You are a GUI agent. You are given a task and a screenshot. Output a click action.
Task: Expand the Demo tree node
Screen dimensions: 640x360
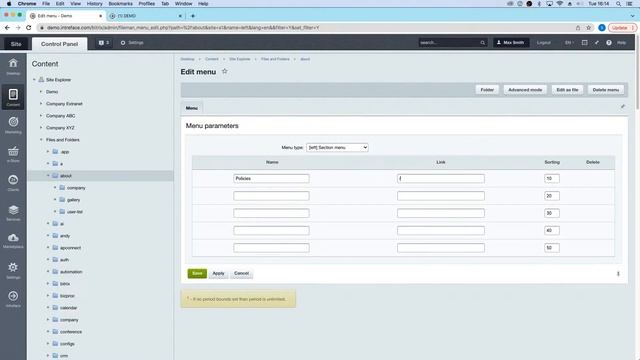pos(41,92)
